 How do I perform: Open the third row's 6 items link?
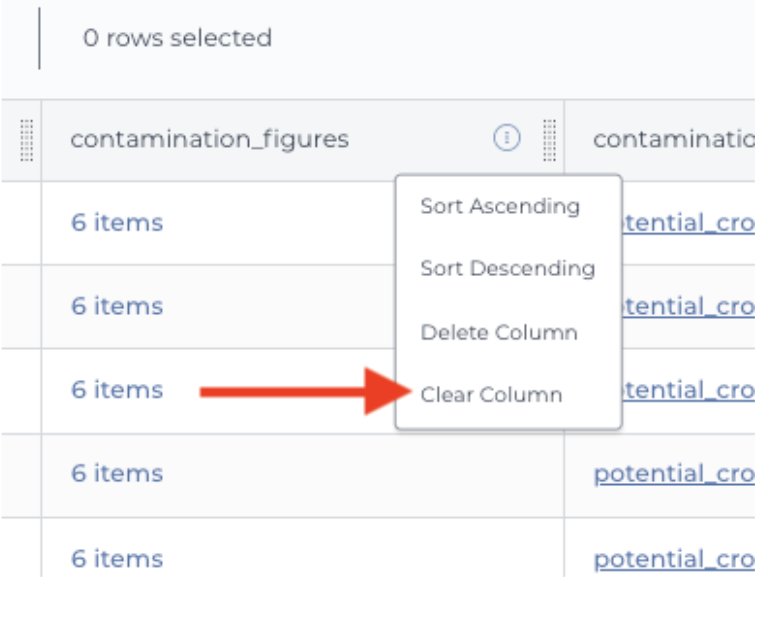[117, 390]
